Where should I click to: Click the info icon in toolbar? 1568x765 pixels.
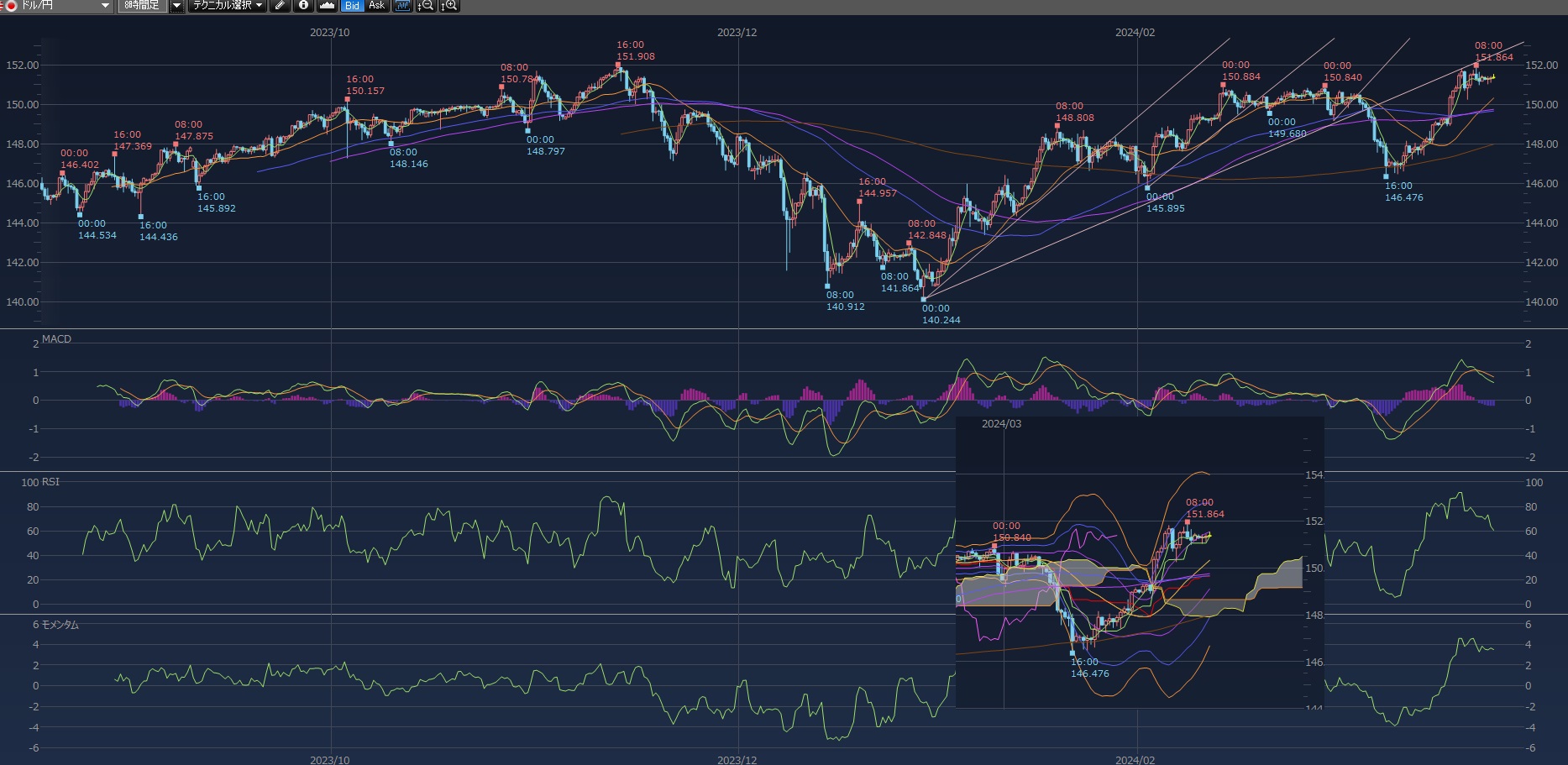pyautogui.click(x=303, y=6)
